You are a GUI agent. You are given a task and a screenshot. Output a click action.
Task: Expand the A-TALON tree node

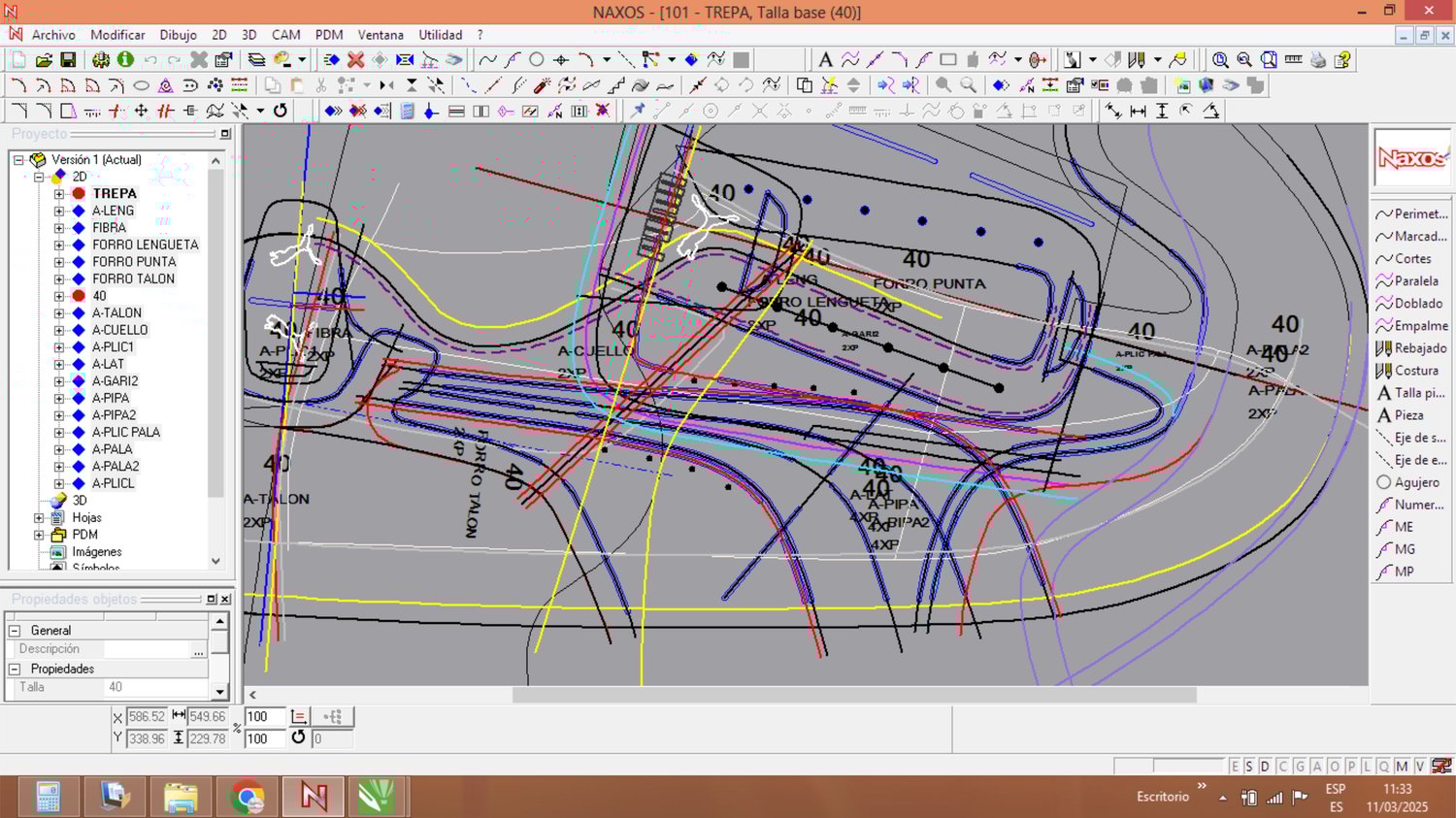[x=59, y=313]
